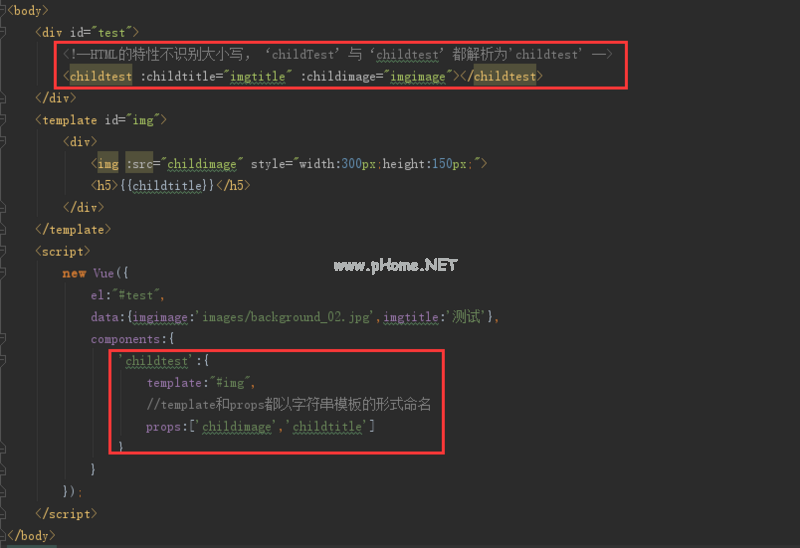
Task: Click the img tag name
Action: 107,163
